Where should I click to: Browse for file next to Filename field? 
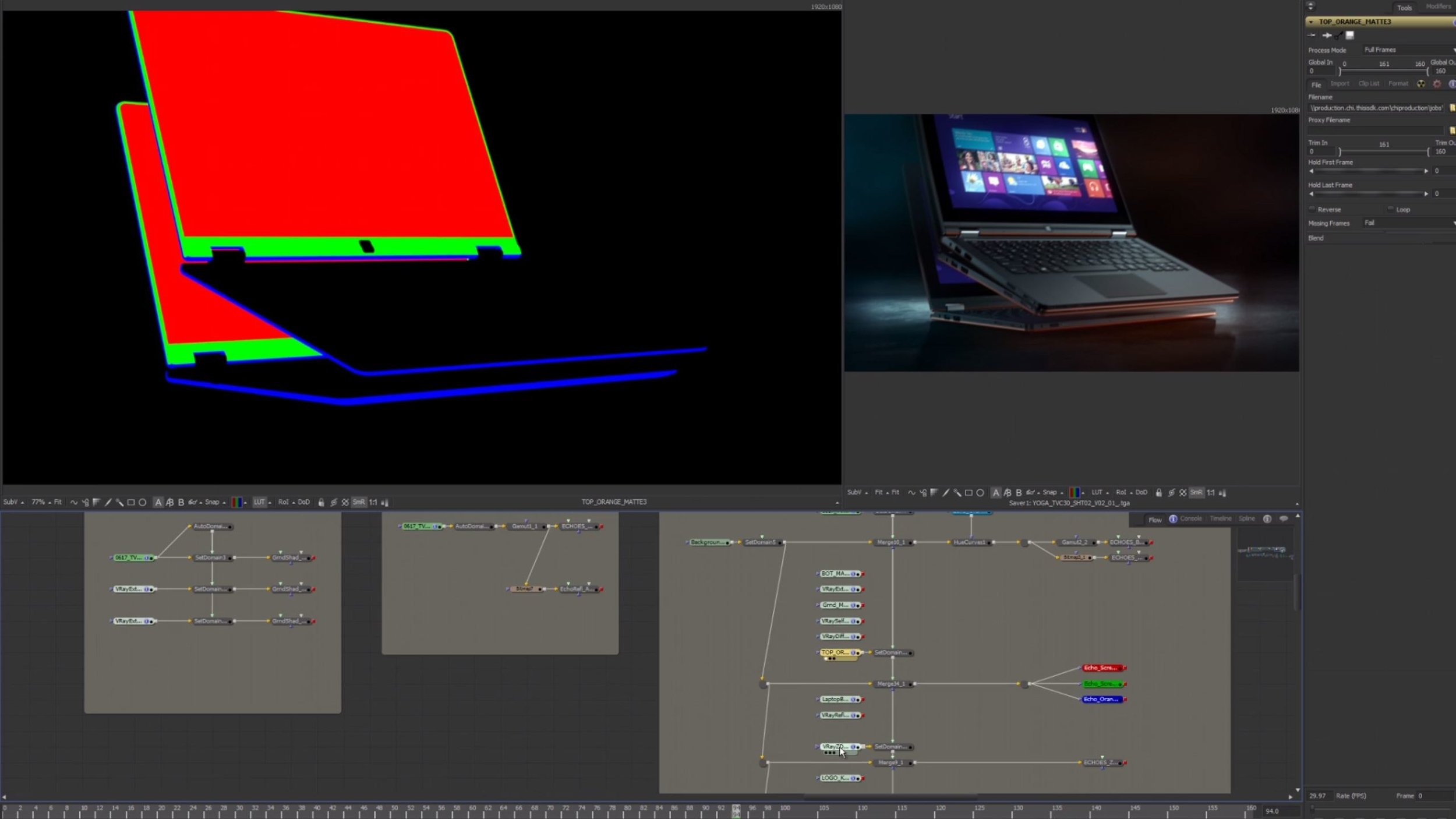[1451, 108]
